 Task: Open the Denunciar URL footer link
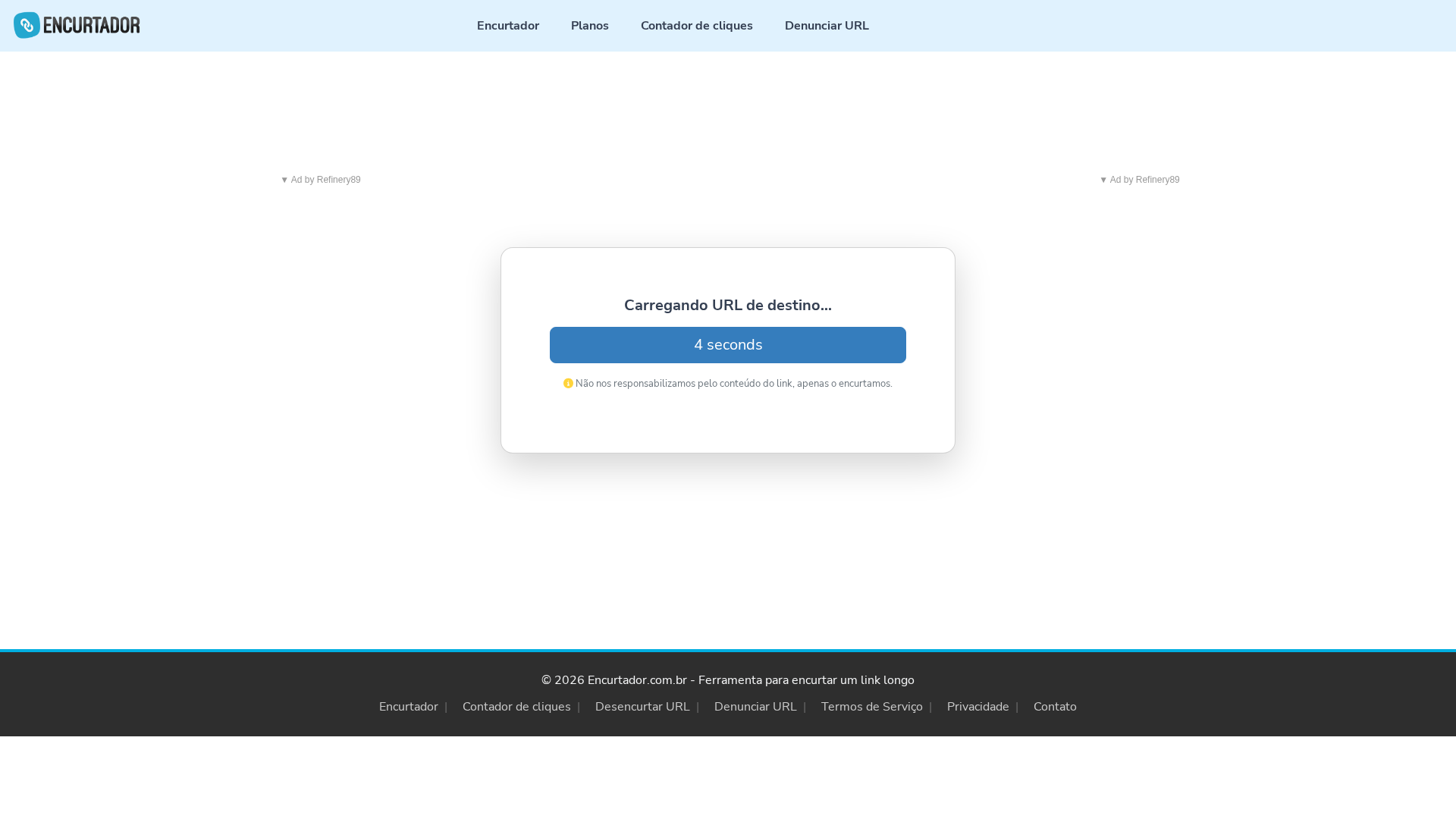tap(755, 707)
